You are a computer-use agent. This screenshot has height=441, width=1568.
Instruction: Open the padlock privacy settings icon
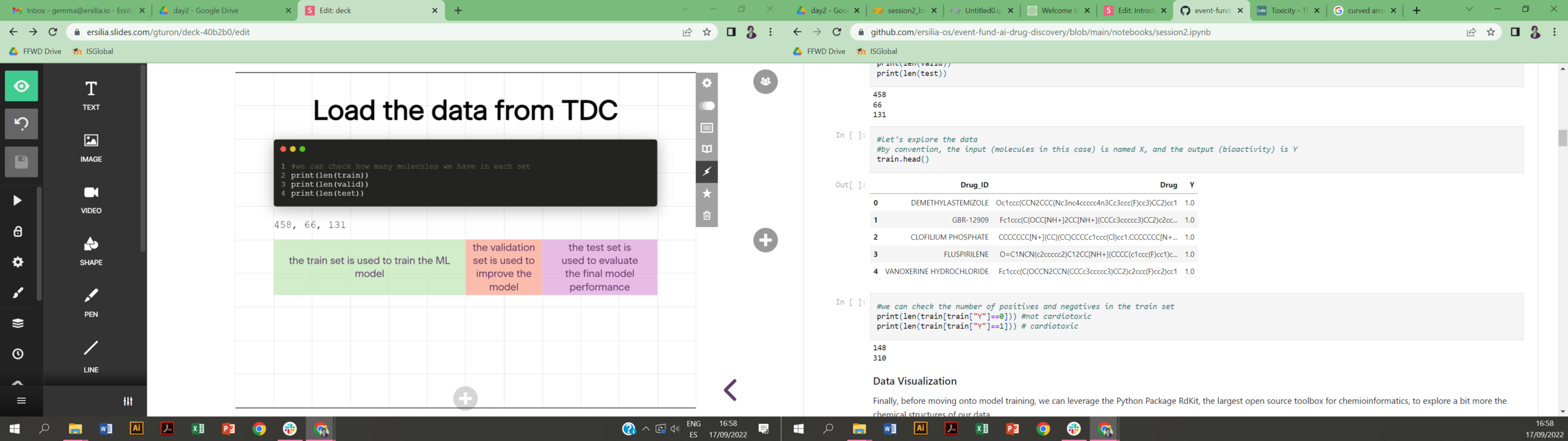18,231
